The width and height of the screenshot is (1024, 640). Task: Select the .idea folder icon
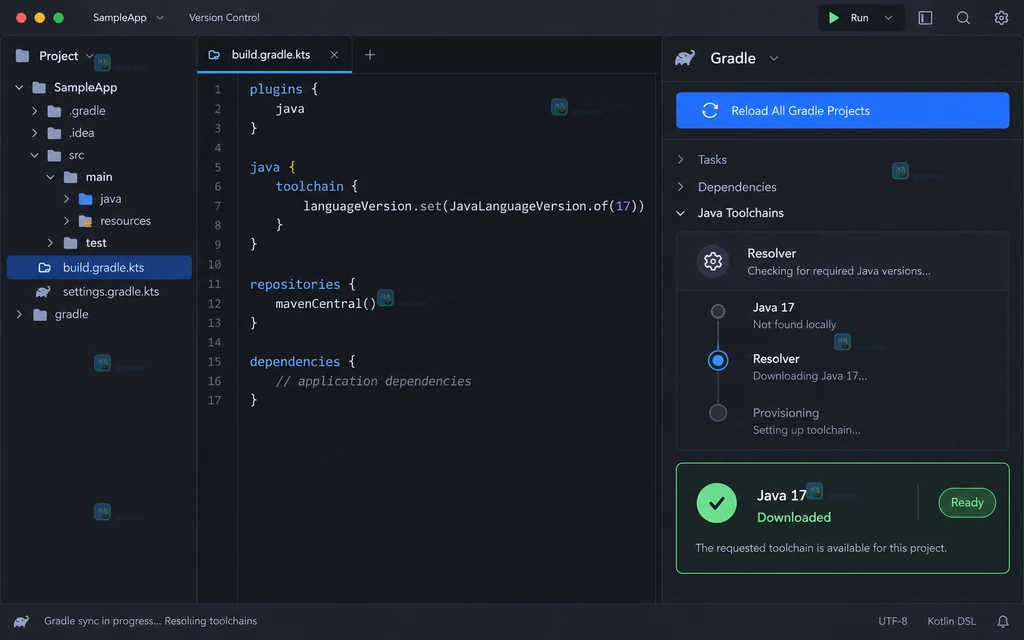54,133
